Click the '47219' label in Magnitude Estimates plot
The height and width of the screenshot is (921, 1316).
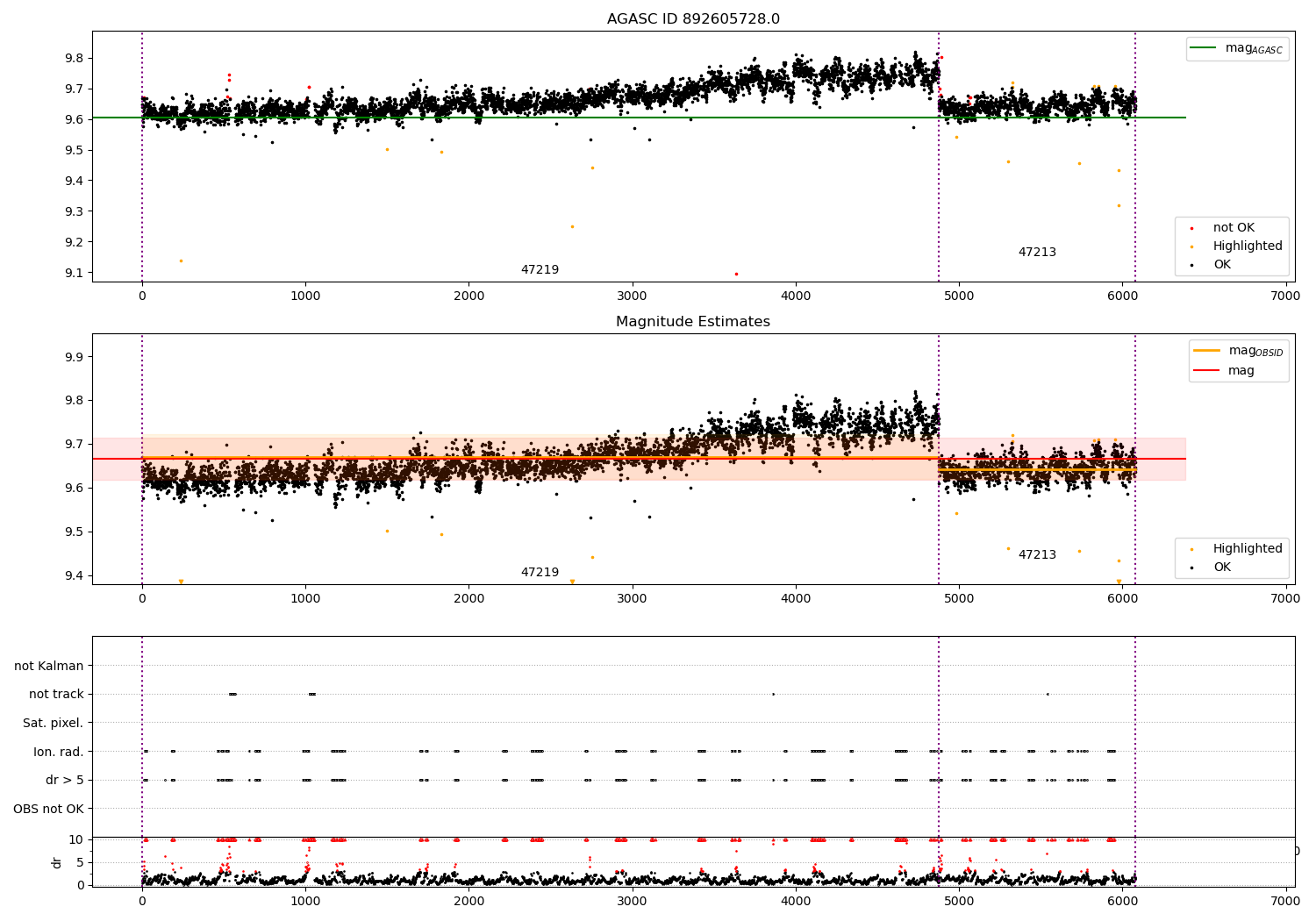(x=540, y=573)
